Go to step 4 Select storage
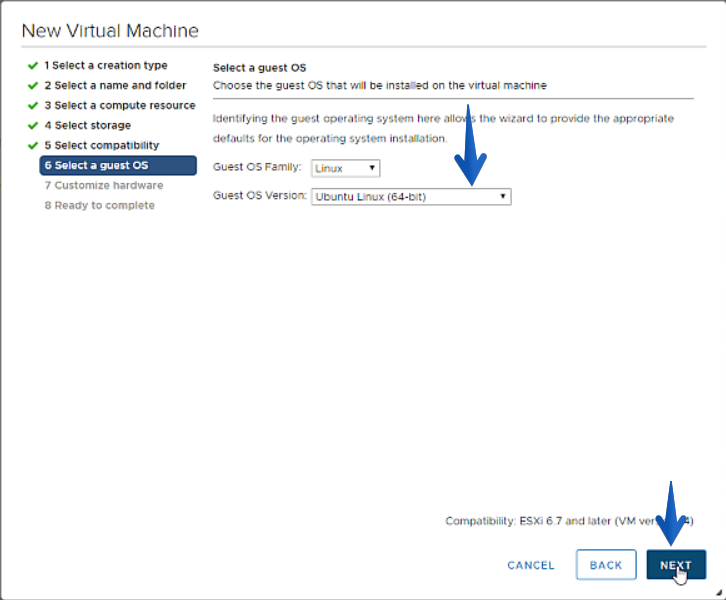Screen dimensions: 726x600 [88, 125]
